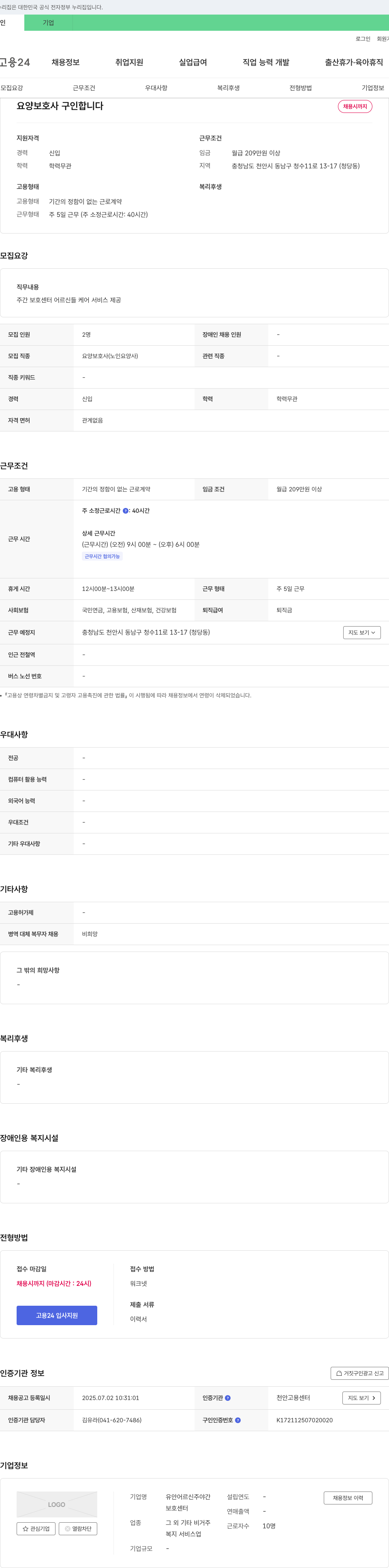Report a false ad via 거짓구인광고 신고

pos(360,1373)
